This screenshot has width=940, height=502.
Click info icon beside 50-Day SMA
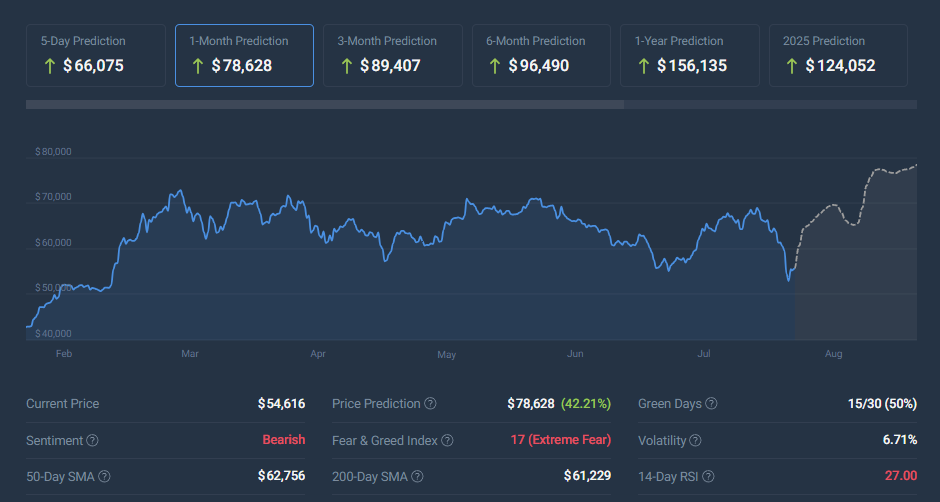[104, 477]
